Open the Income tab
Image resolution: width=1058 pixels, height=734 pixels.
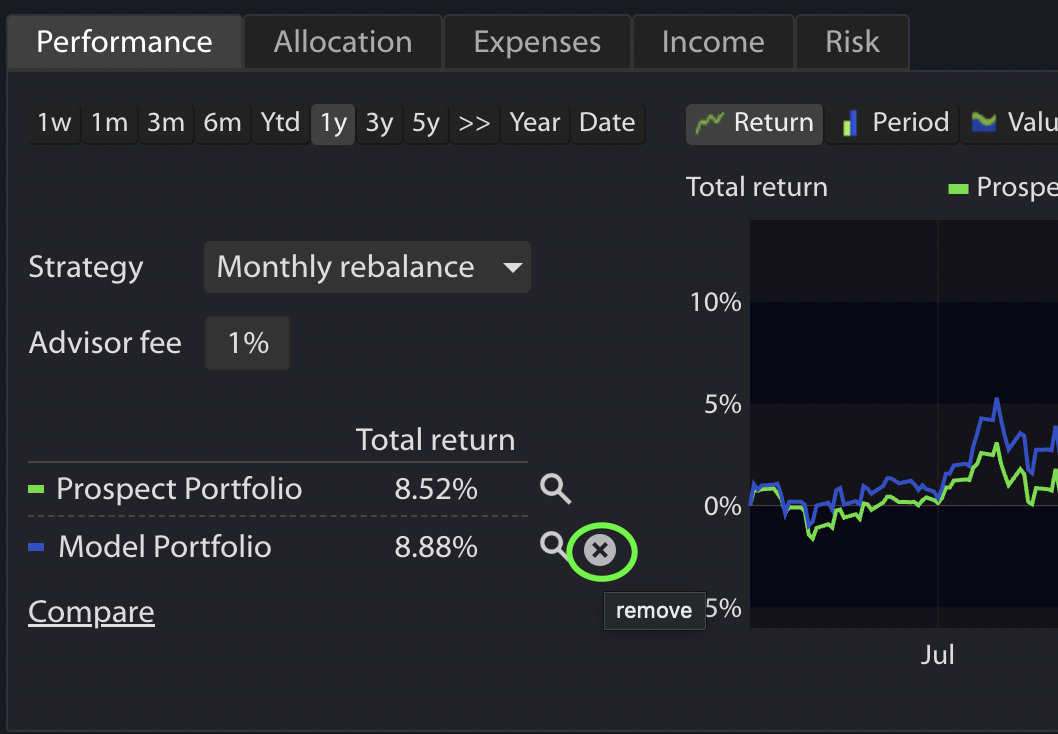713,42
